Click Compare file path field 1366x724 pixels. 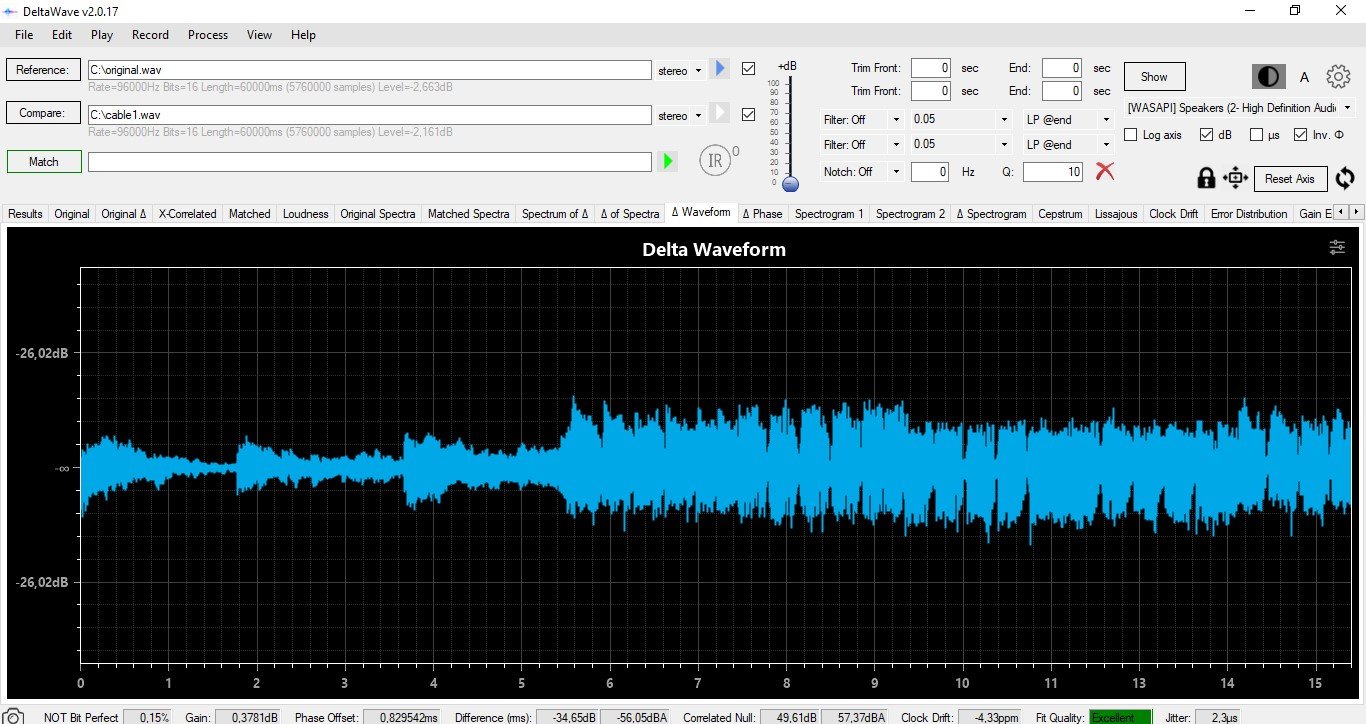tap(370, 114)
